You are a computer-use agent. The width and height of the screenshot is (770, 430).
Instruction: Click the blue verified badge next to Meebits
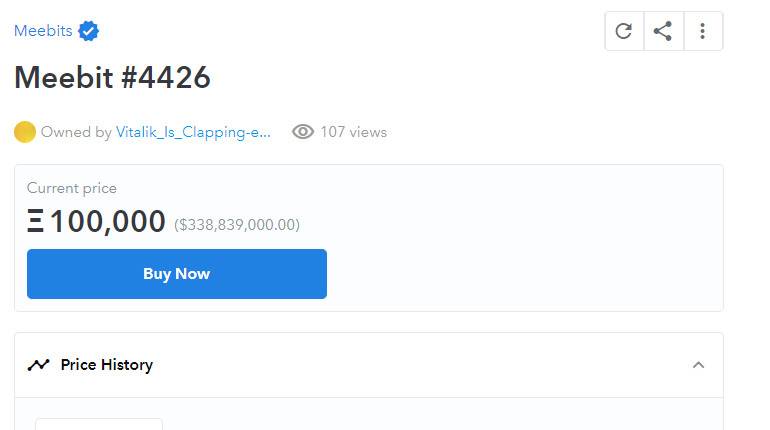tap(89, 31)
